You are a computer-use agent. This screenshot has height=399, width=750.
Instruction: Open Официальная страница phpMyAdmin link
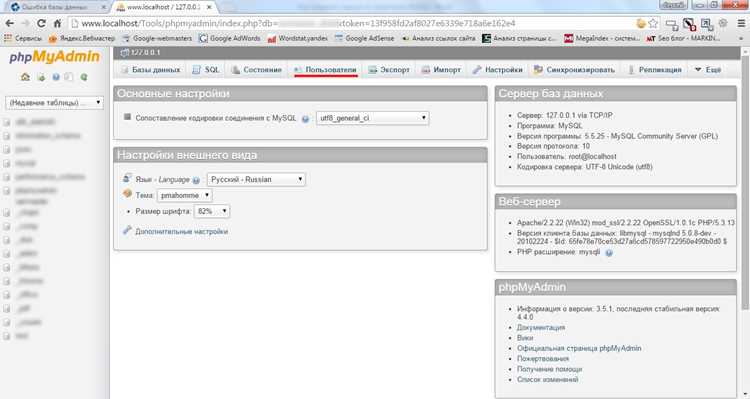tap(579, 348)
